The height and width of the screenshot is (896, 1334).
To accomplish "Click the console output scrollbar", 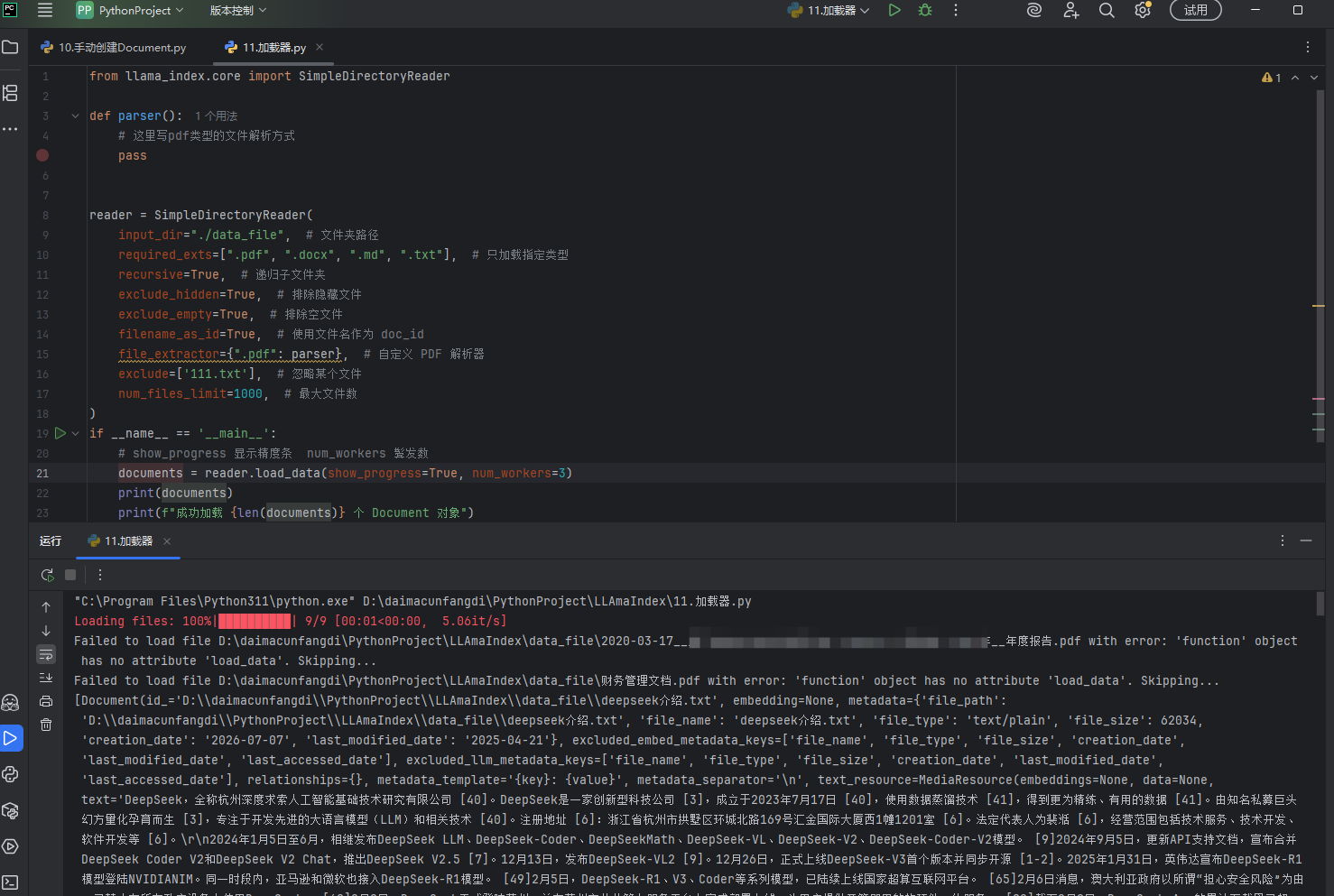I will click(x=1320, y=604).
